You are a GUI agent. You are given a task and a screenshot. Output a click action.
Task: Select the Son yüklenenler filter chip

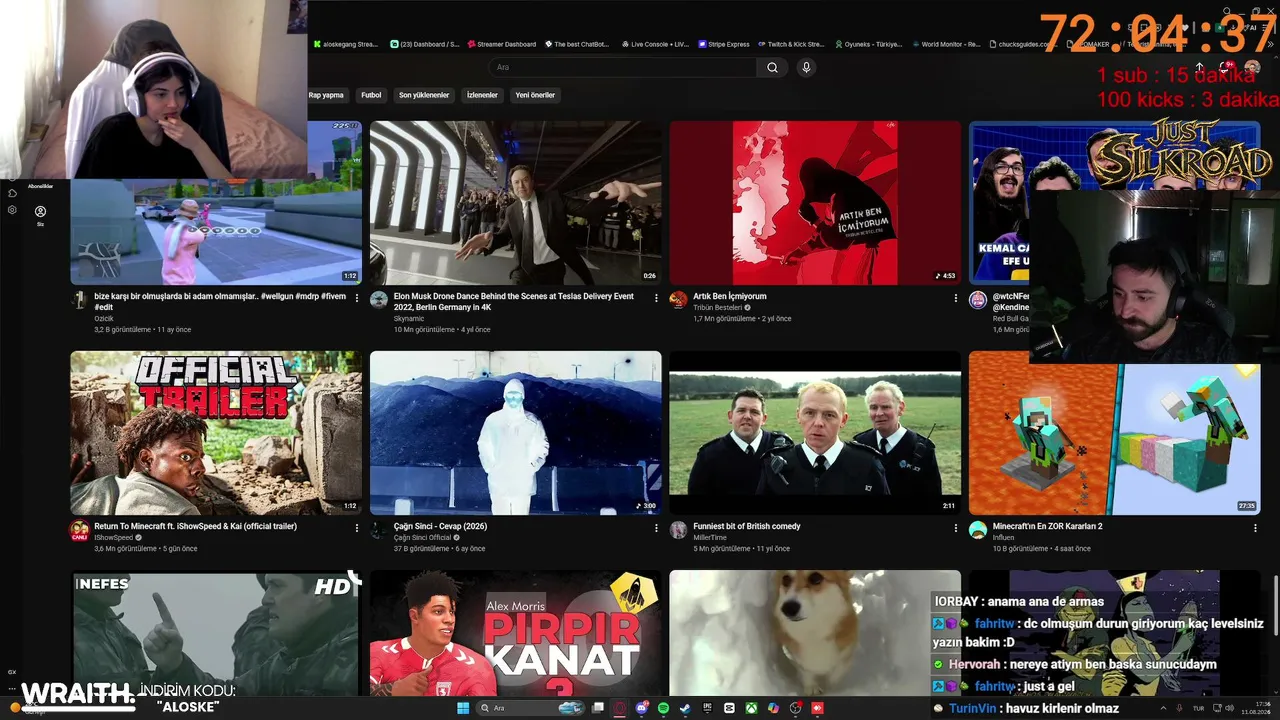pos(424,95)
